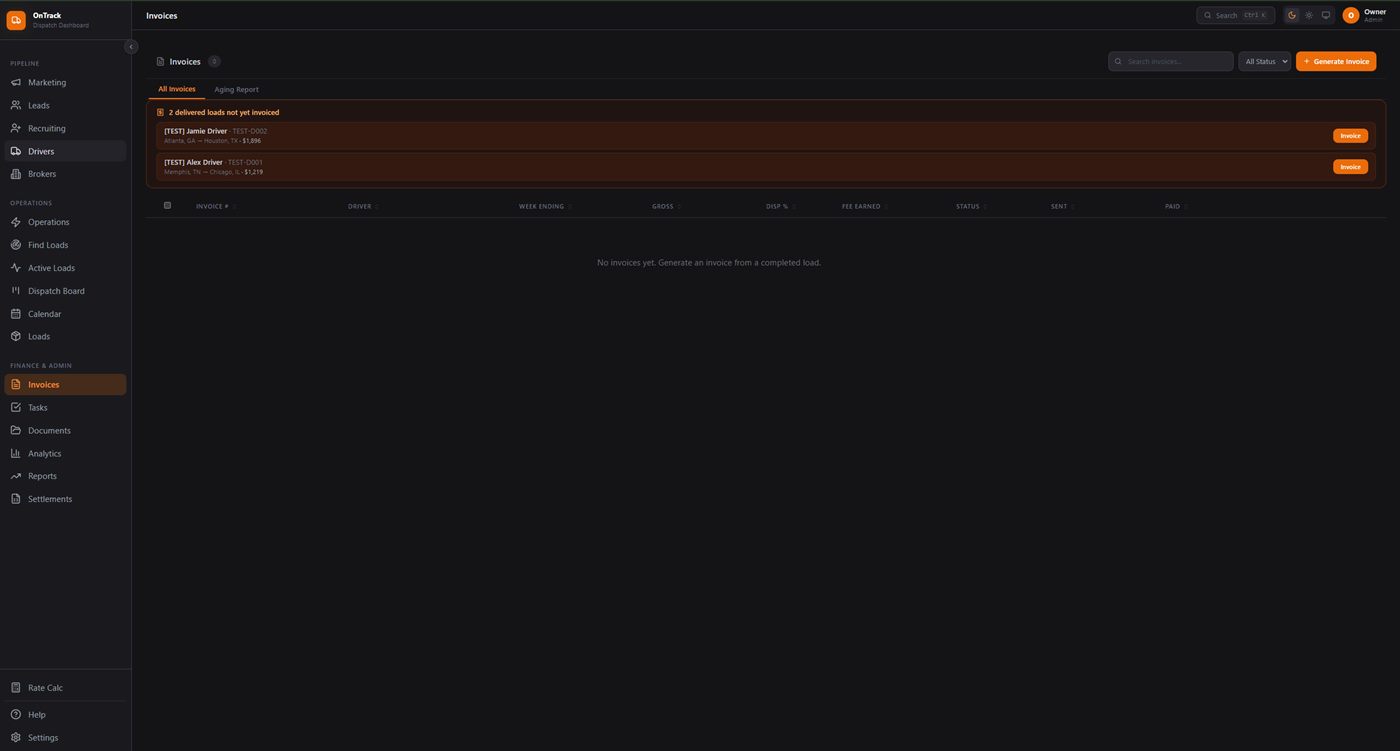Tick the select-all checkbox in table header
1400x751 pixels.
click(x=167, y=206)
